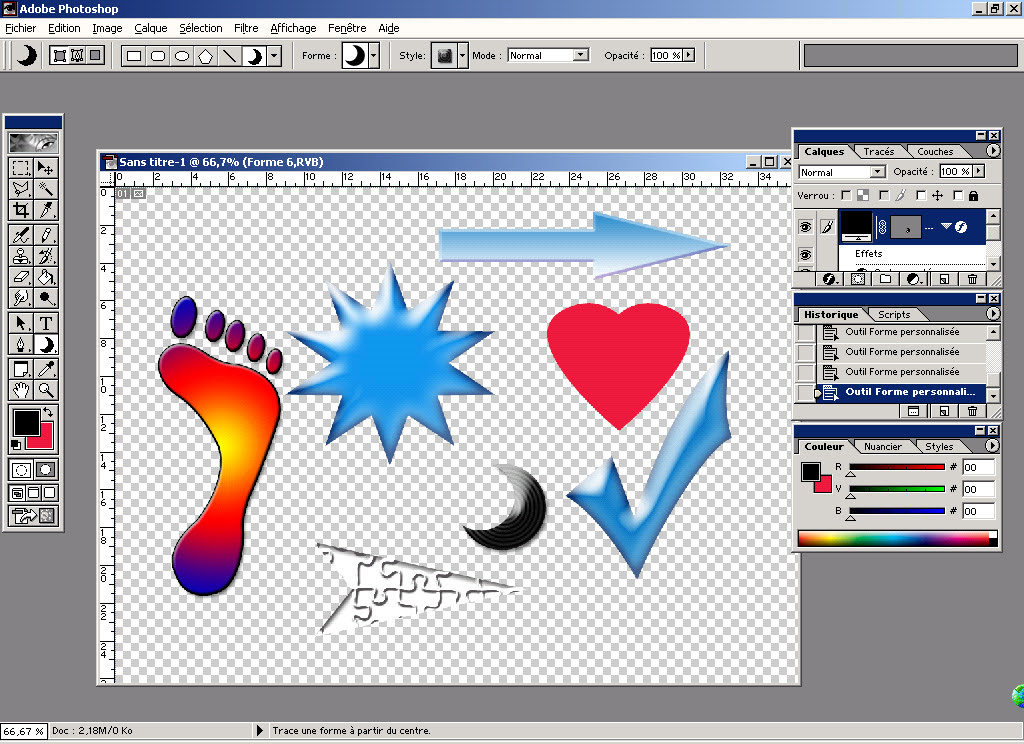Select the Rectangular Marquee tool

21,168
